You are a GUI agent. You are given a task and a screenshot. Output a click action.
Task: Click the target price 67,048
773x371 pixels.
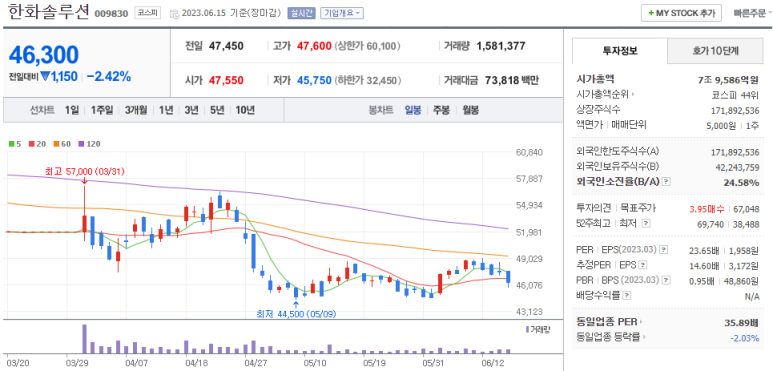[746, 209]
